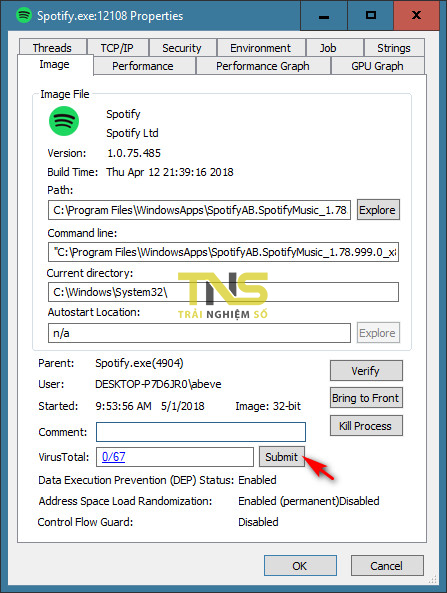
Task: Select the Environment tab
Action: 261,48
